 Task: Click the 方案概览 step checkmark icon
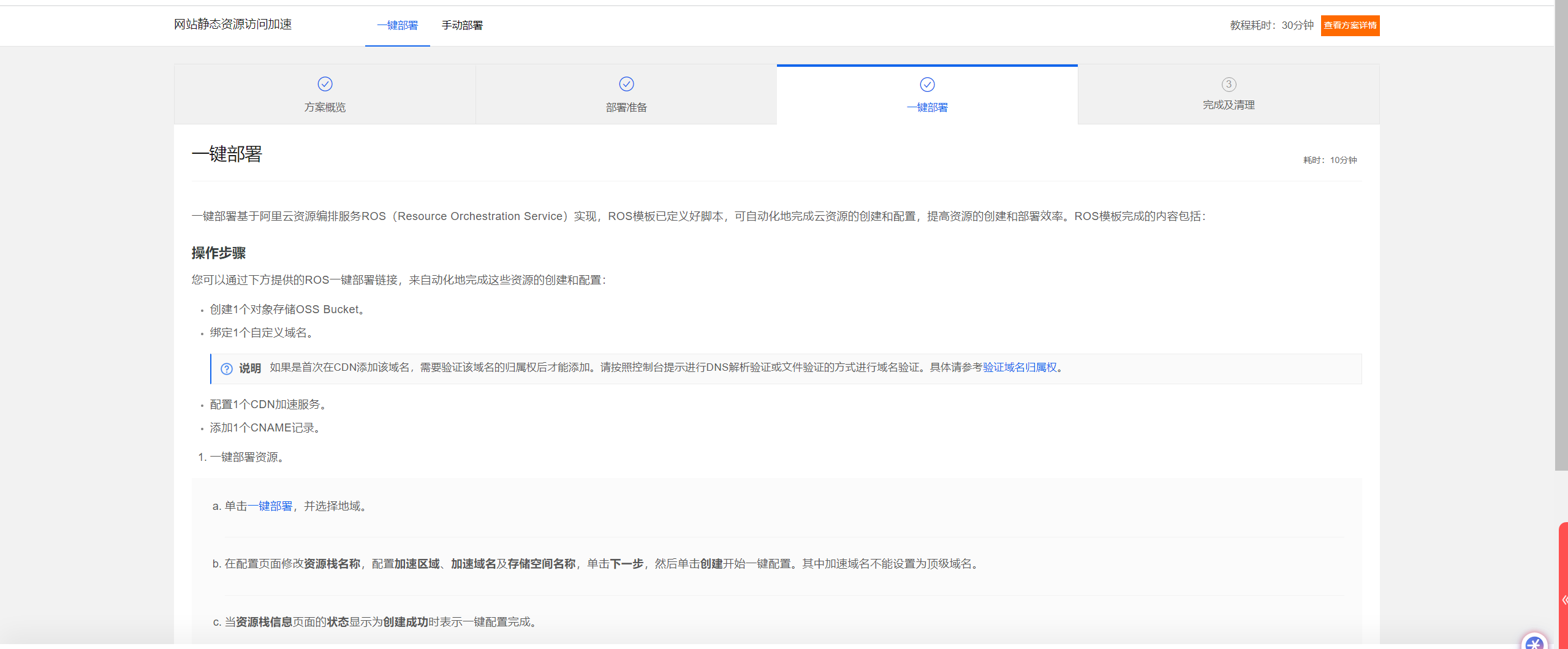325,84
